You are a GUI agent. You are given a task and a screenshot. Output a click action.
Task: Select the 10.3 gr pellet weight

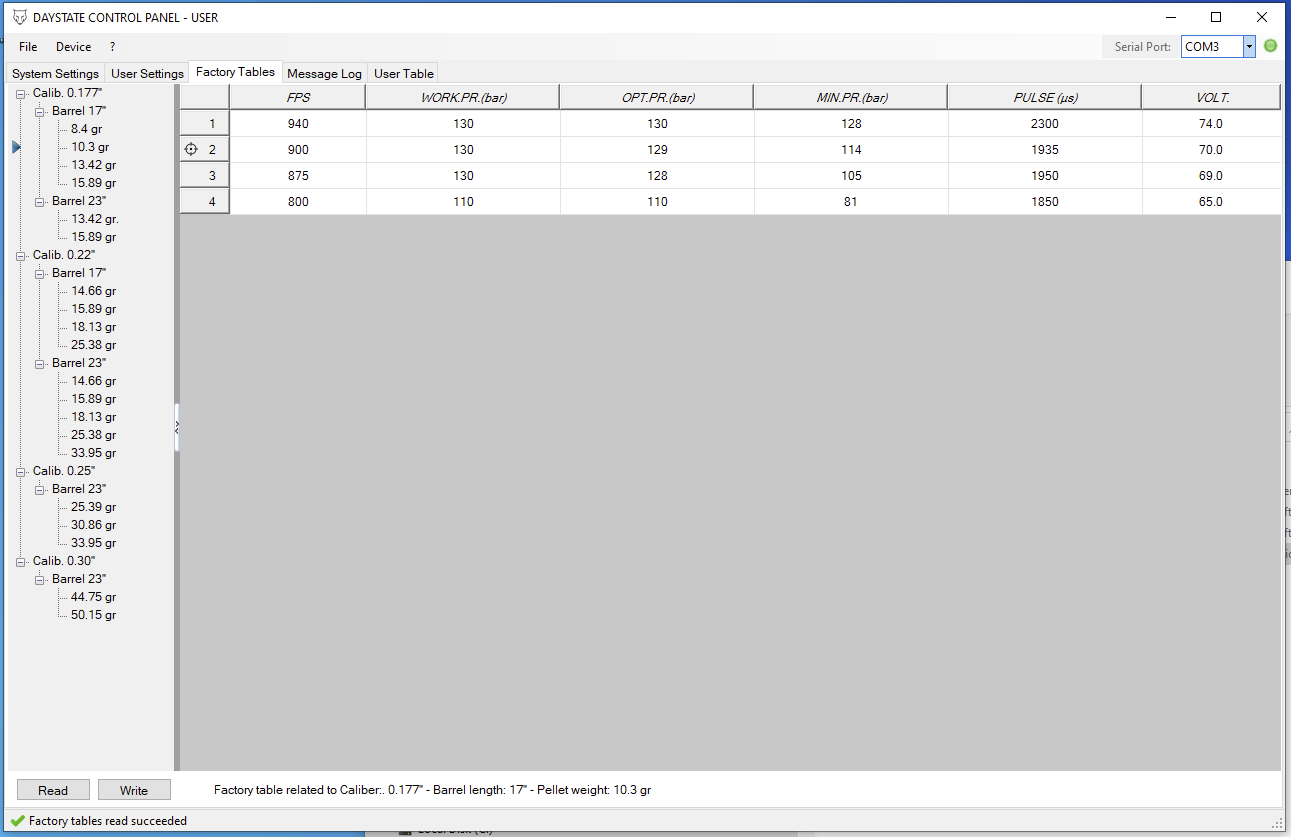click(90, 147)
